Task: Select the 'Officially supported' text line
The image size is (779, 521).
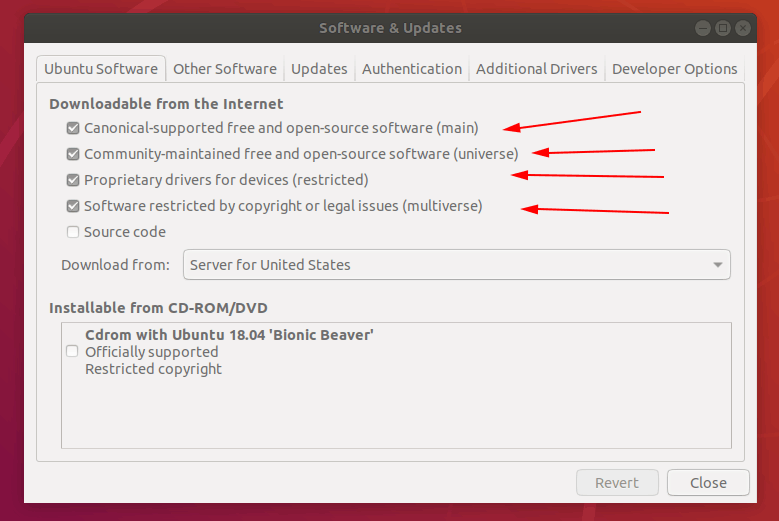Action: coord(152,352)
